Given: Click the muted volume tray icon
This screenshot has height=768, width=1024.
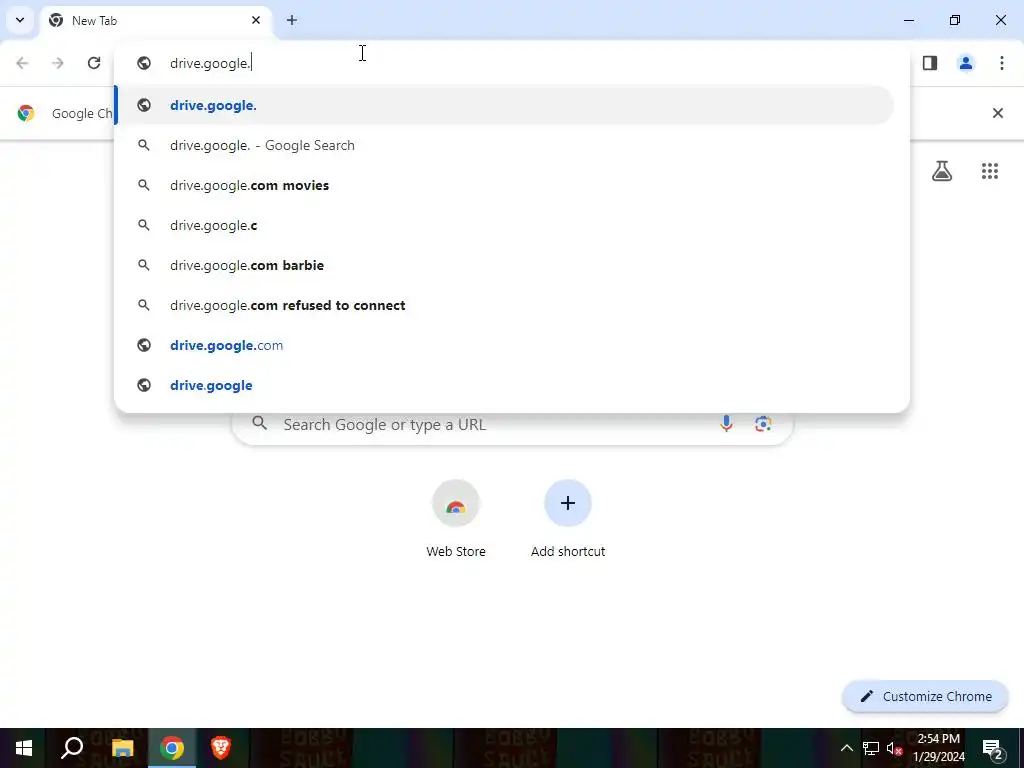Looking at the screenshot, I should (x=894, y=748).
